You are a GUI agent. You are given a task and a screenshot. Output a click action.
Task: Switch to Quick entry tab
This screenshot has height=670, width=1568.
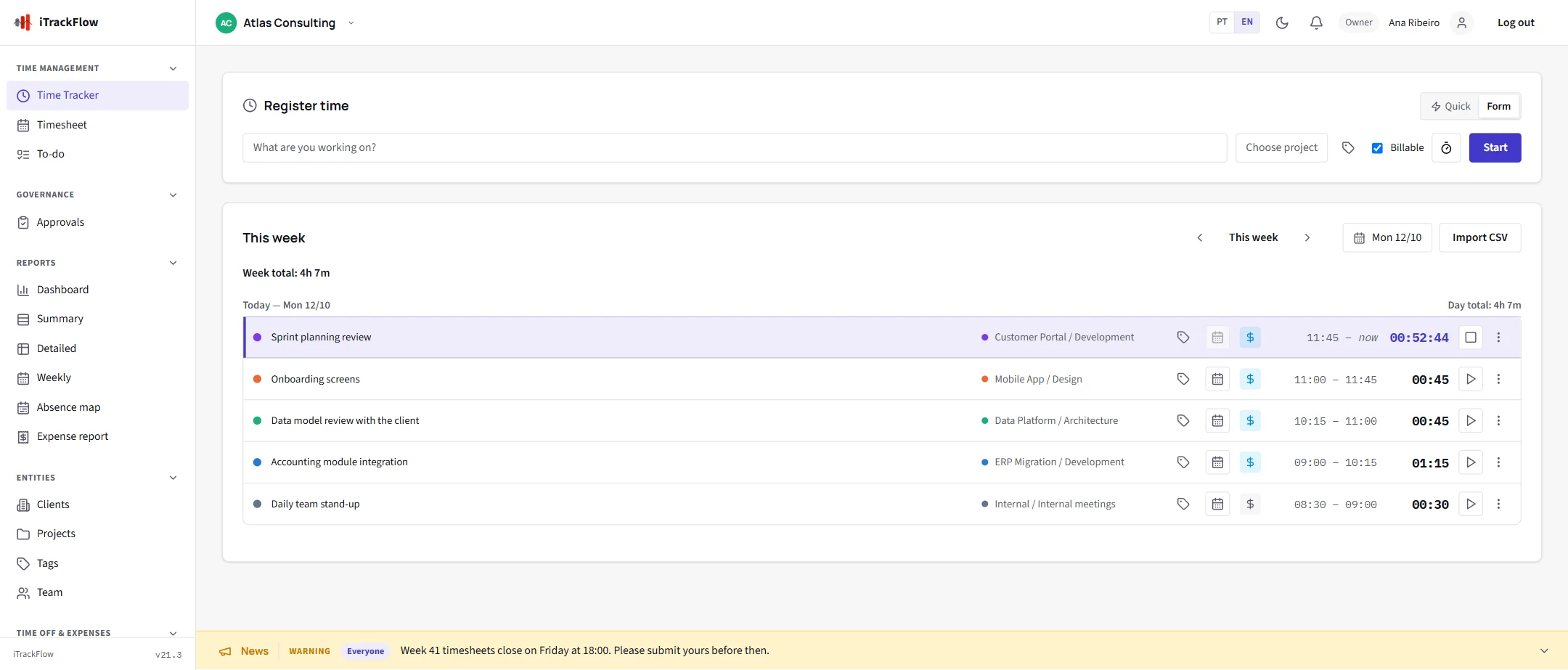coord(1450,106)
